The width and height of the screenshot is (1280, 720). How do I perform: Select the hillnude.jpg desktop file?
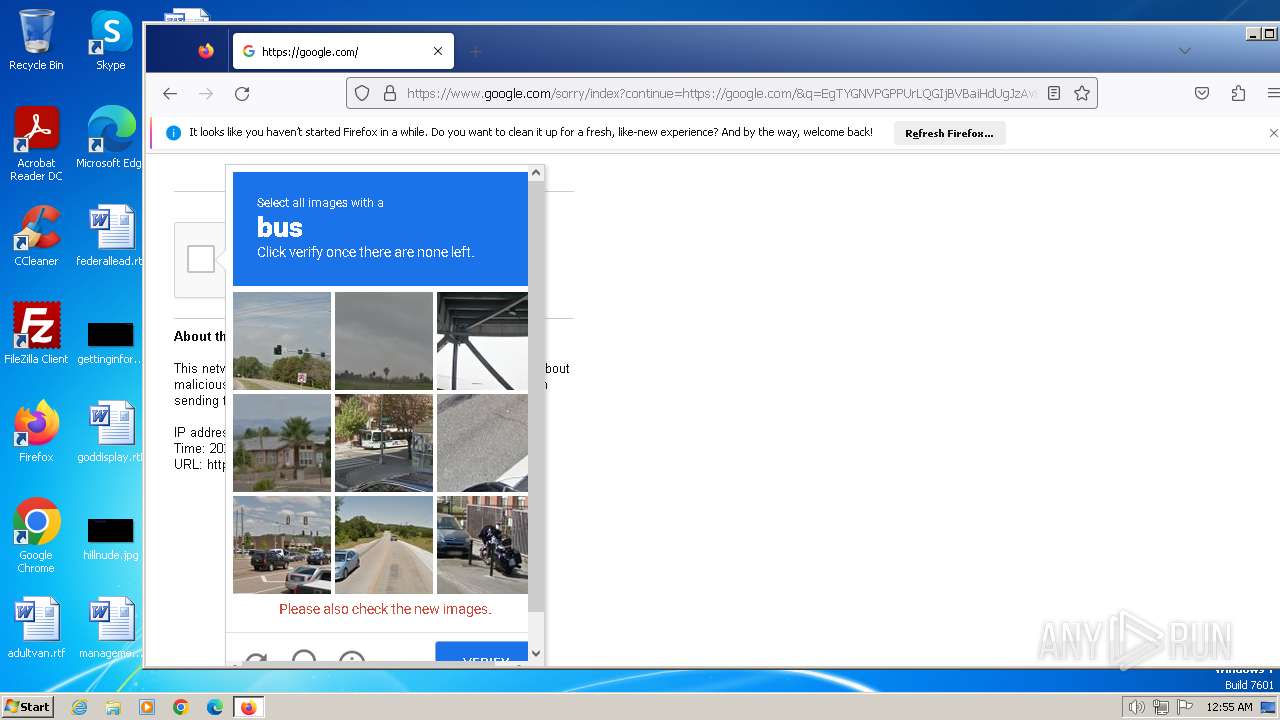click(x=111, y=539)
